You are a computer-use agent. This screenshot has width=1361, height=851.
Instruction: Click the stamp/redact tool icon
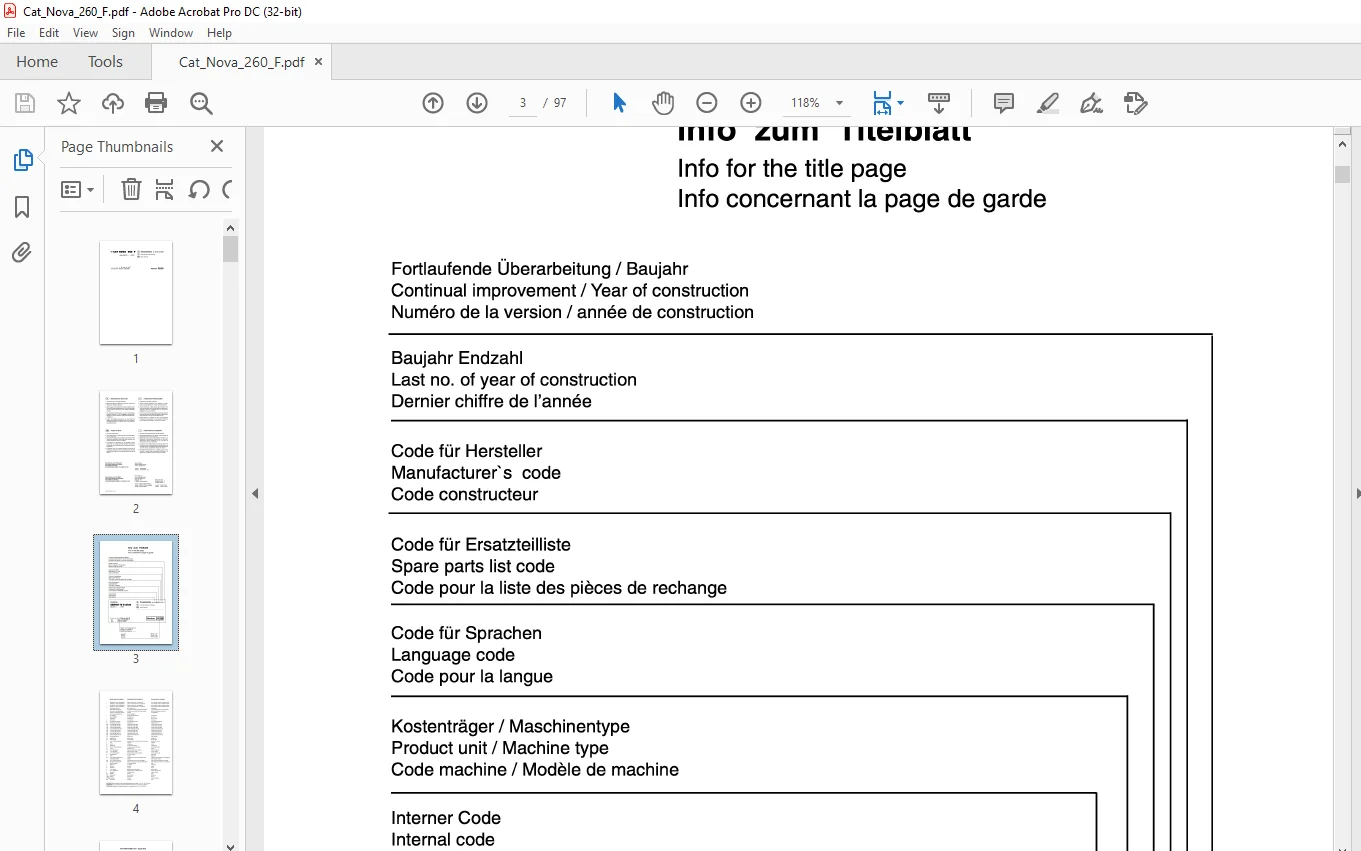[1135, 103]
